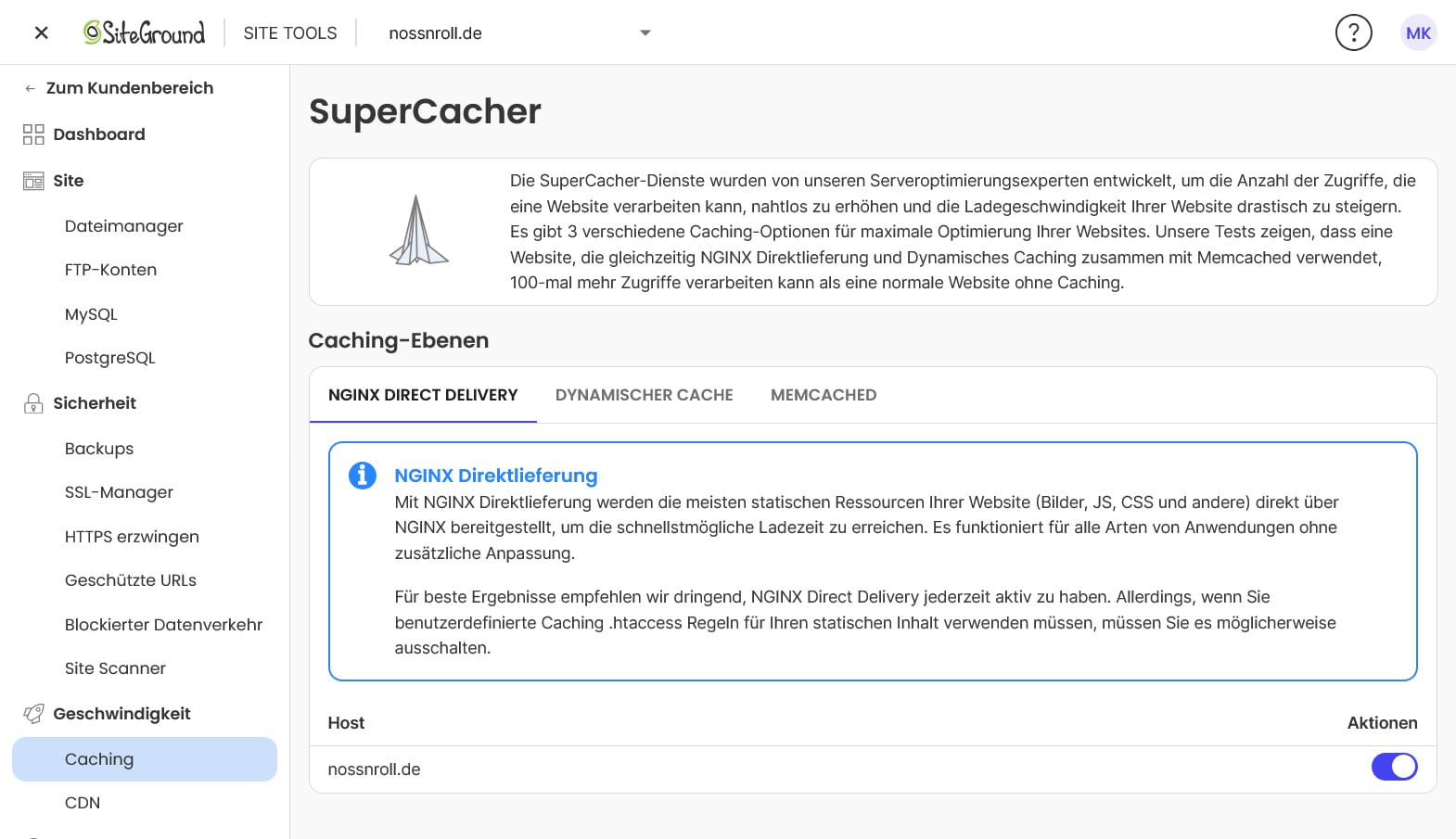Viewport: 1456px width, 839px height.
Task: Switch to the Memcached tab
Action: point(823,395)
